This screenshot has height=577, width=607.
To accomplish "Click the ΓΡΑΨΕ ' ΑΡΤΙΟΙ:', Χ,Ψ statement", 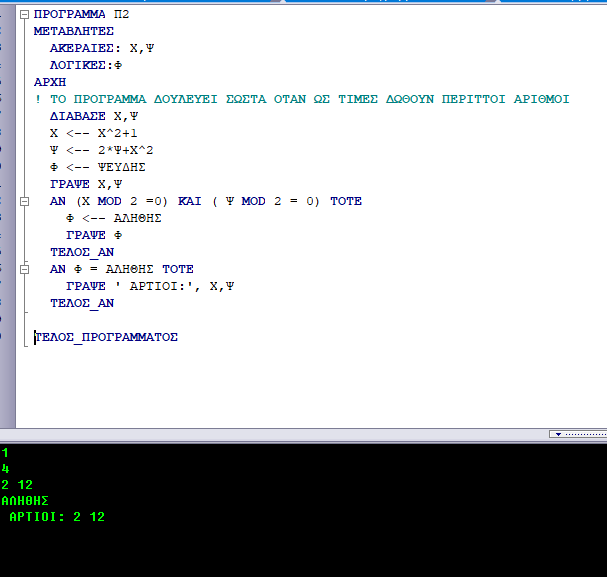I will pyautogui.click(x=150, y=286).
